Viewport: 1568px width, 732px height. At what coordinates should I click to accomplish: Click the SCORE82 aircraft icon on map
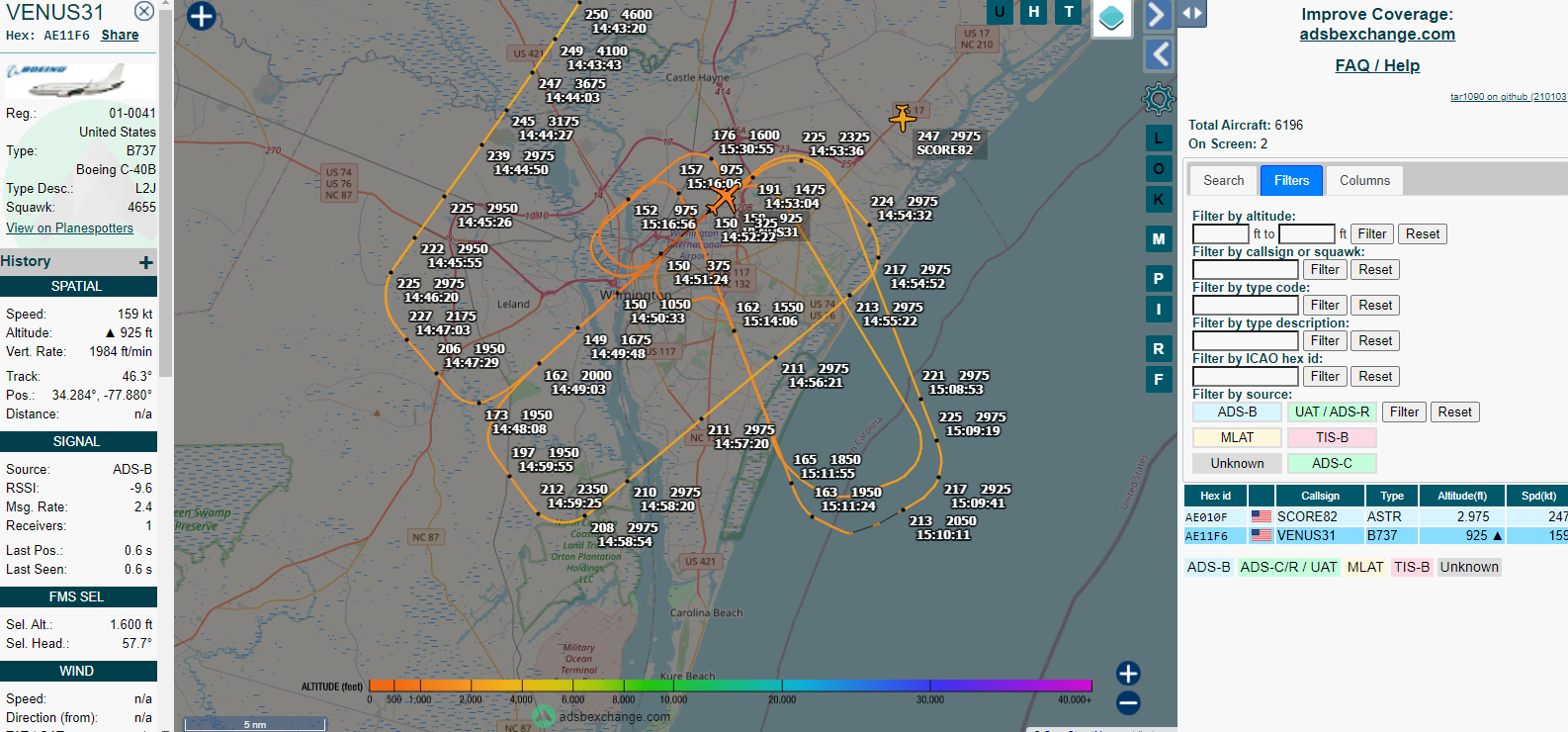(x=902, y=118)
